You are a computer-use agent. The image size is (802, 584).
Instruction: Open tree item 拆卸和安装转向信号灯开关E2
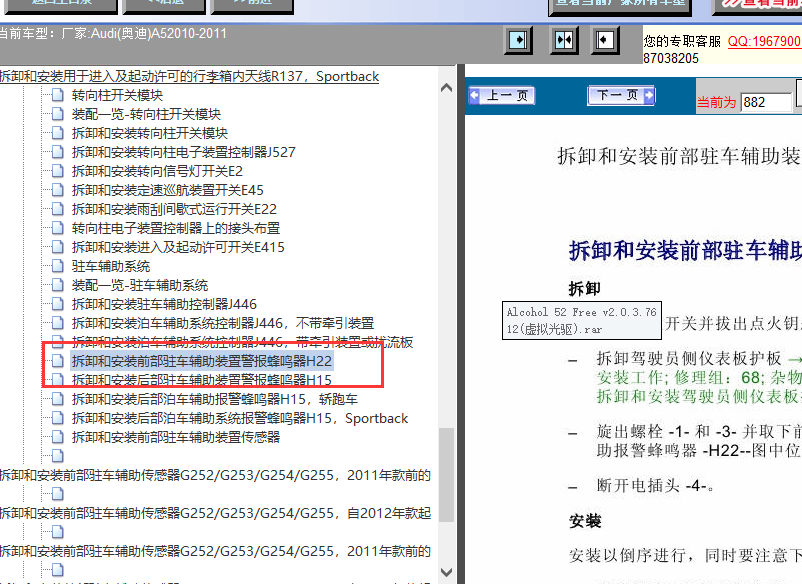(157, 171)
